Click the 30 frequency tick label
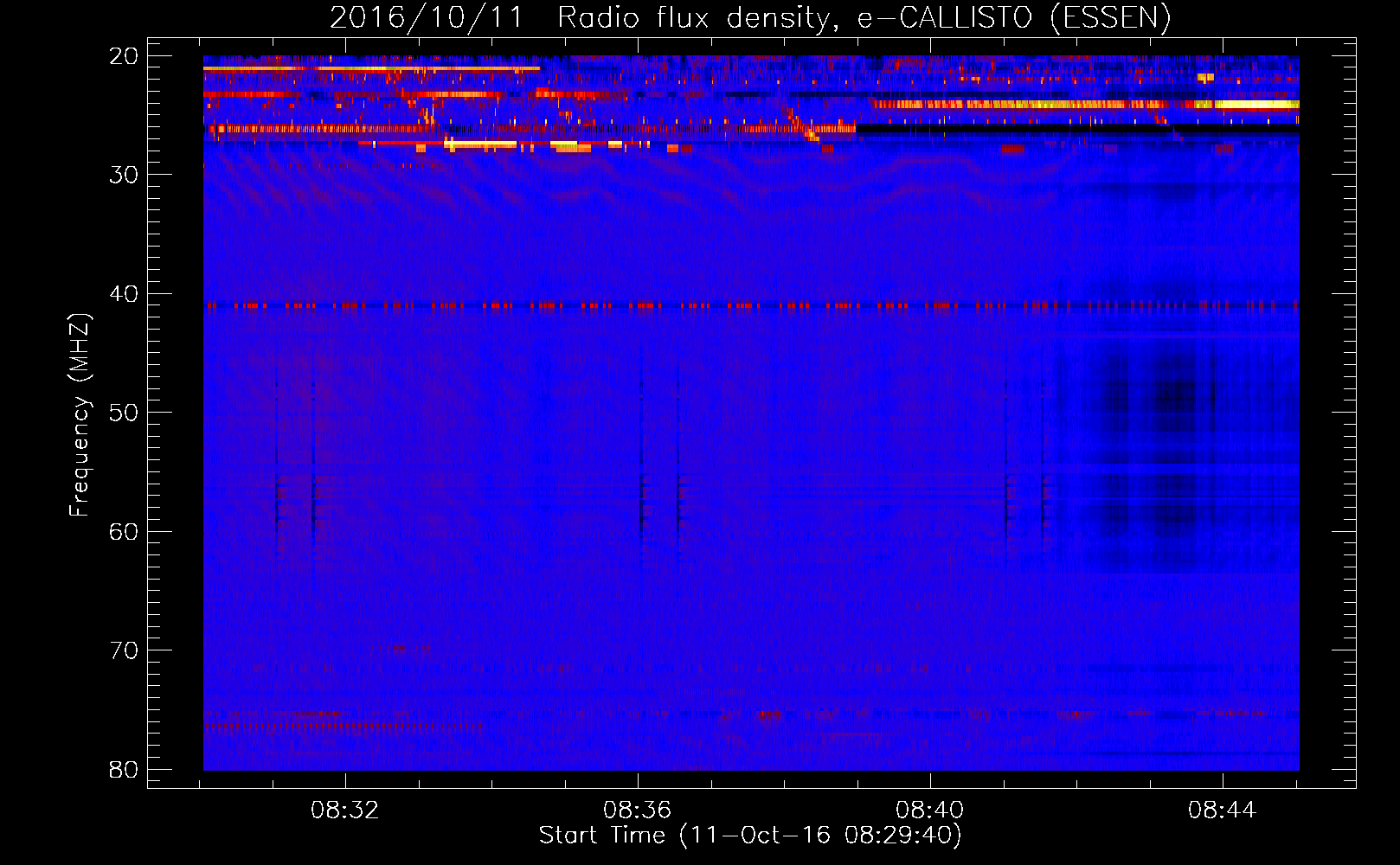The width and height of the screenshot is (1400, 865). pos(124,175)
